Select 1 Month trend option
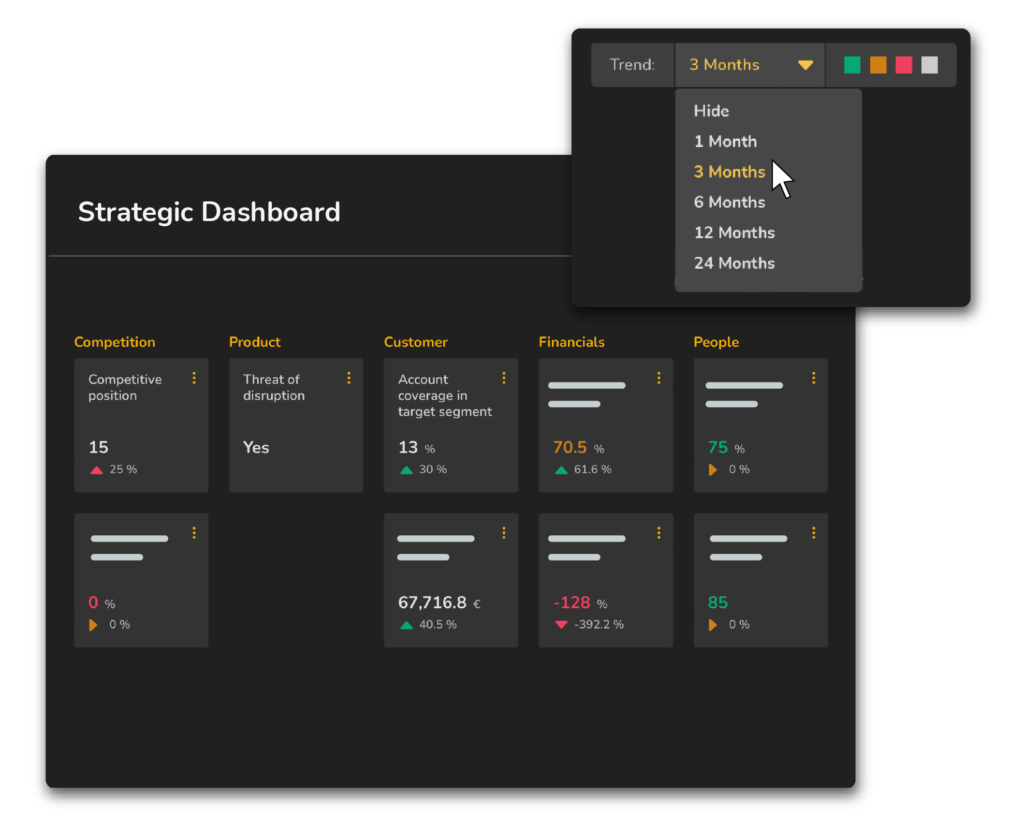This screenshot has height=834, width=1024. (x=725, y=141)
